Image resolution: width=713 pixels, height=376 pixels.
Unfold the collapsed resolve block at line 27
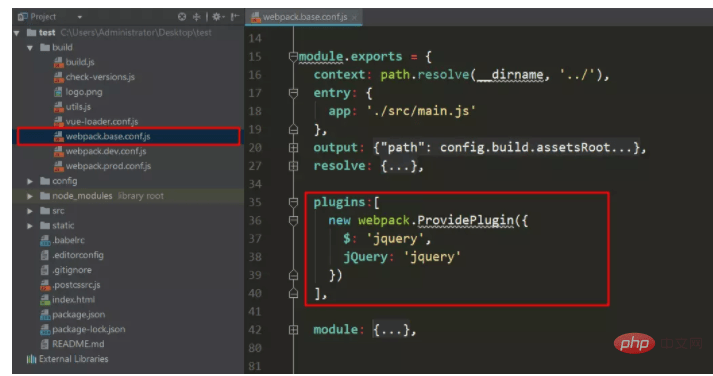pos(293,166)
